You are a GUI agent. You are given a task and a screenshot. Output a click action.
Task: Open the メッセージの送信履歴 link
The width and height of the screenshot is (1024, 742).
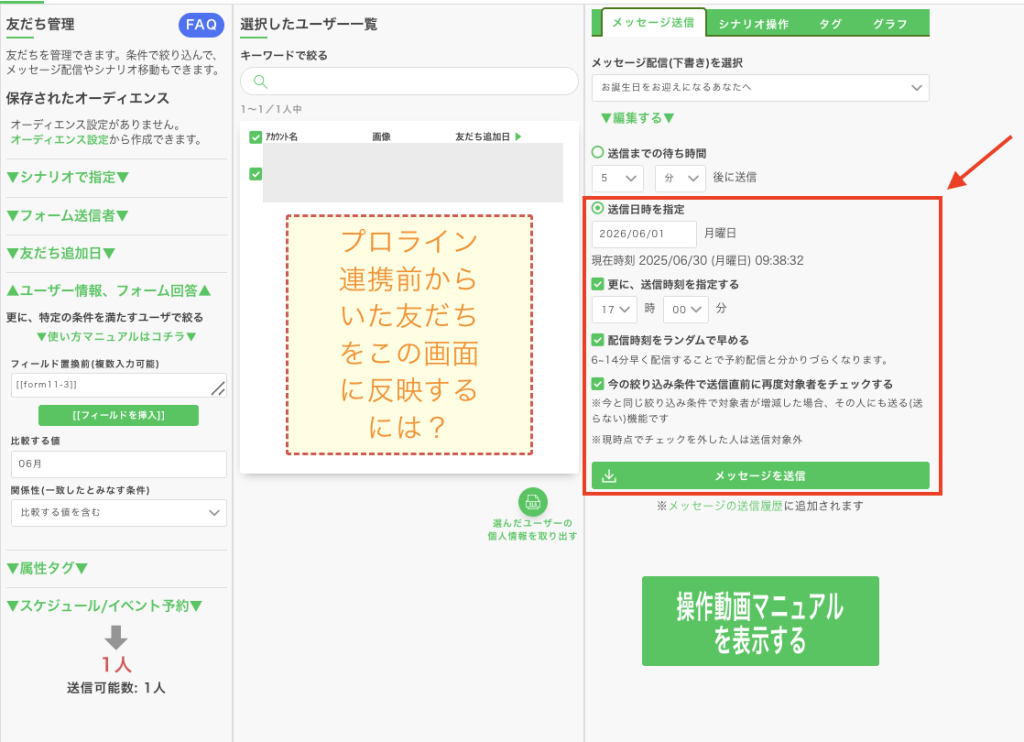724,506
